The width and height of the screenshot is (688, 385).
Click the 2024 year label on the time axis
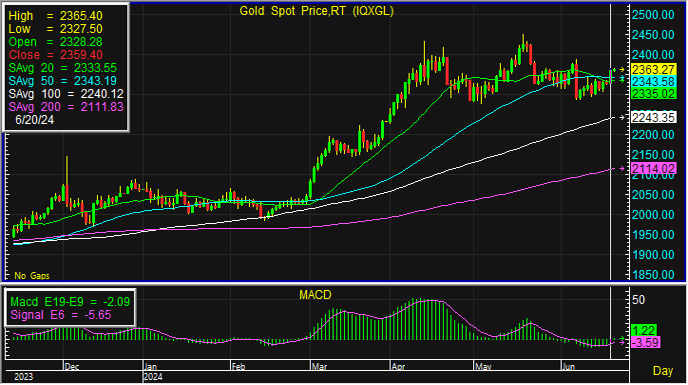[153, 378]
